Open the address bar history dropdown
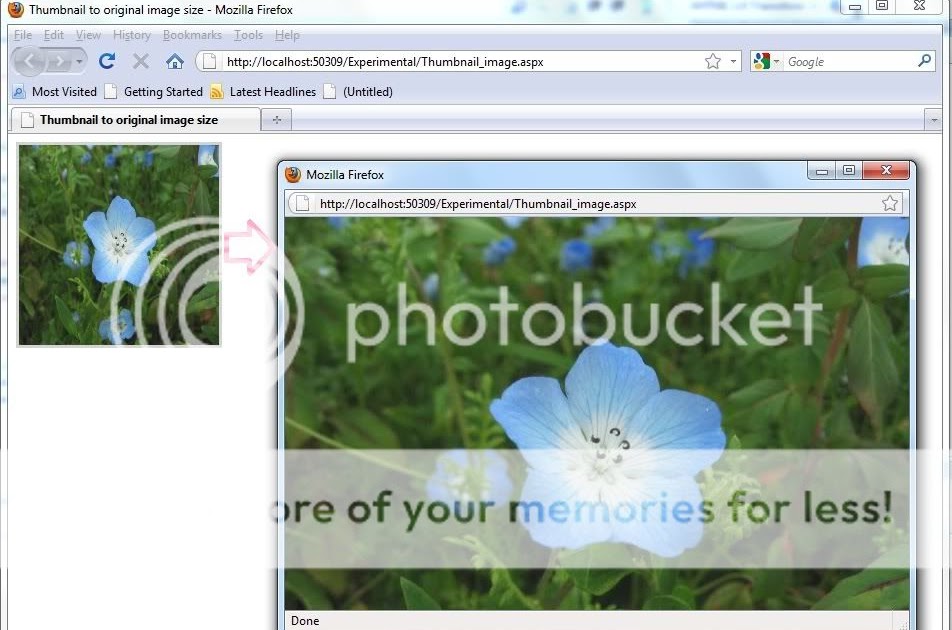Image resolution: width=952 pixels, height=630 pixels. pyautogui.click(x=733, y=61)
